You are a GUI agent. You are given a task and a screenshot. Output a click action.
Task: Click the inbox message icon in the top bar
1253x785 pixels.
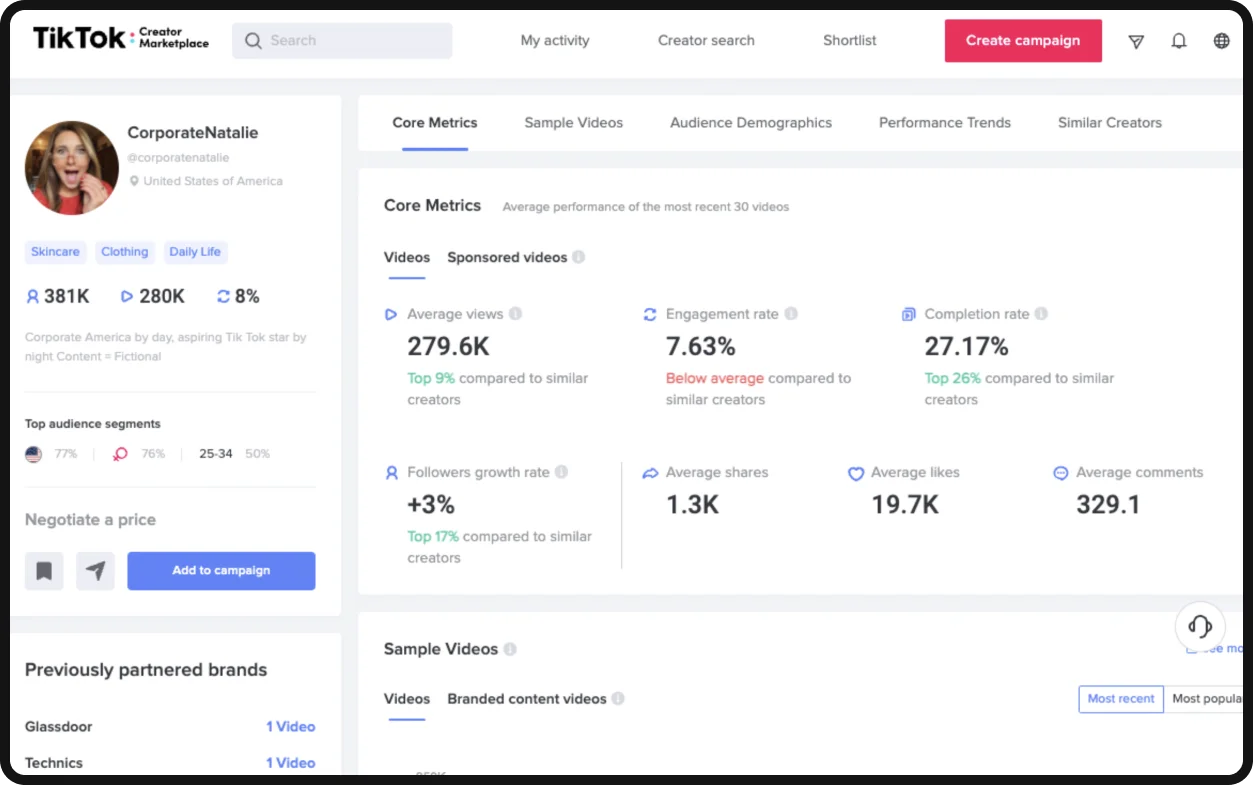pos(1135,40)
